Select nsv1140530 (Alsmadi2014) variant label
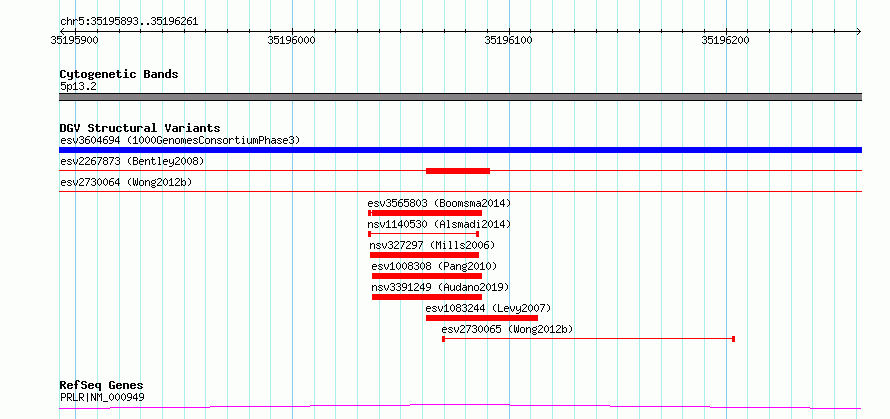This screenshot has width=890, height=419. click(439, 224)
